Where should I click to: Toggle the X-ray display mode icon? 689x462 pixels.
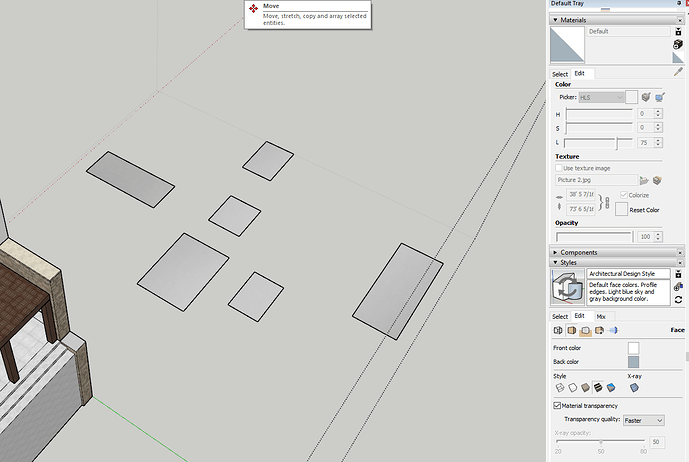point(634,388)
